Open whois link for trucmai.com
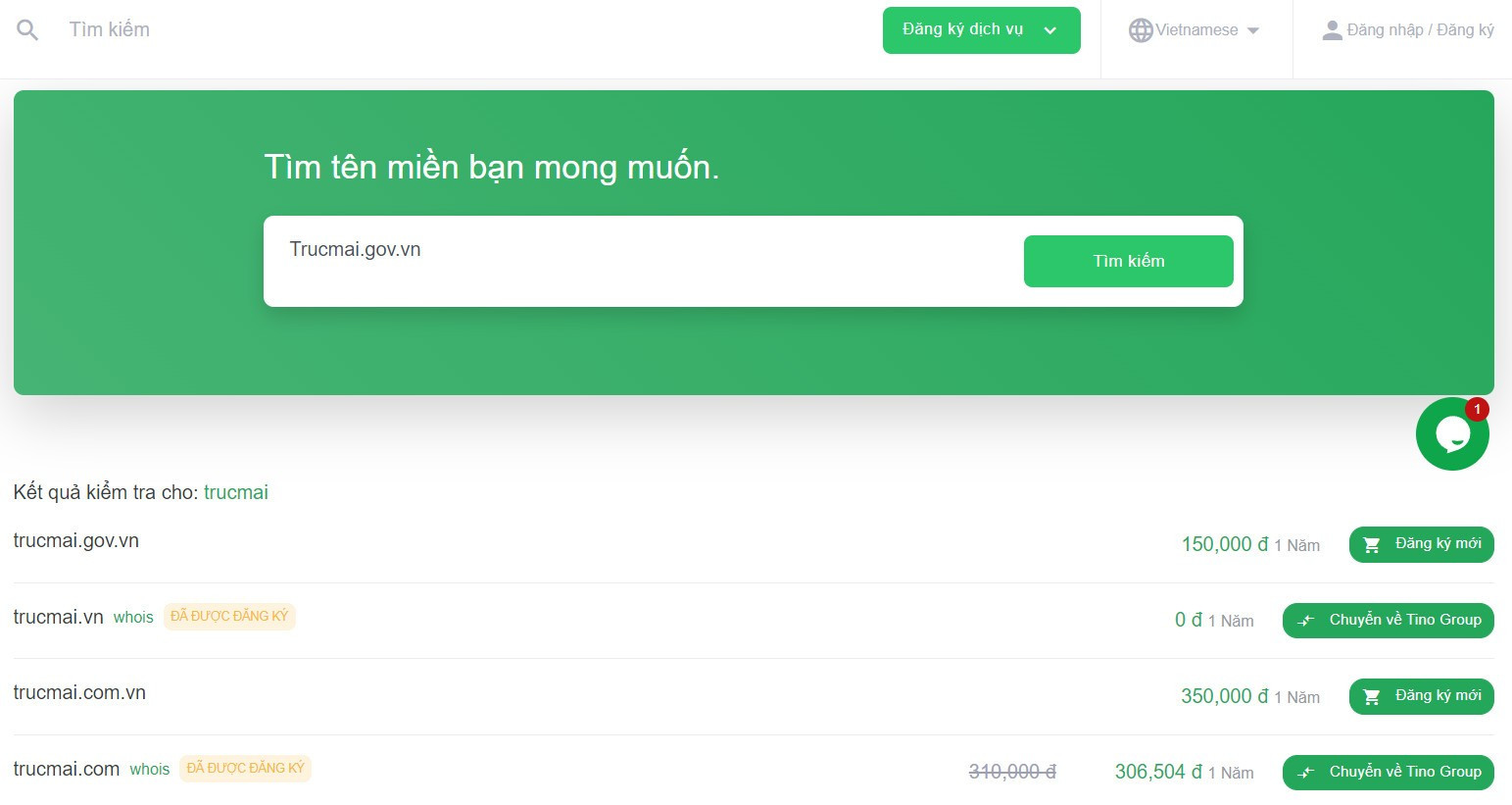Image resolution: width=1512 pixels, height=805 pixels. [150, 769]
